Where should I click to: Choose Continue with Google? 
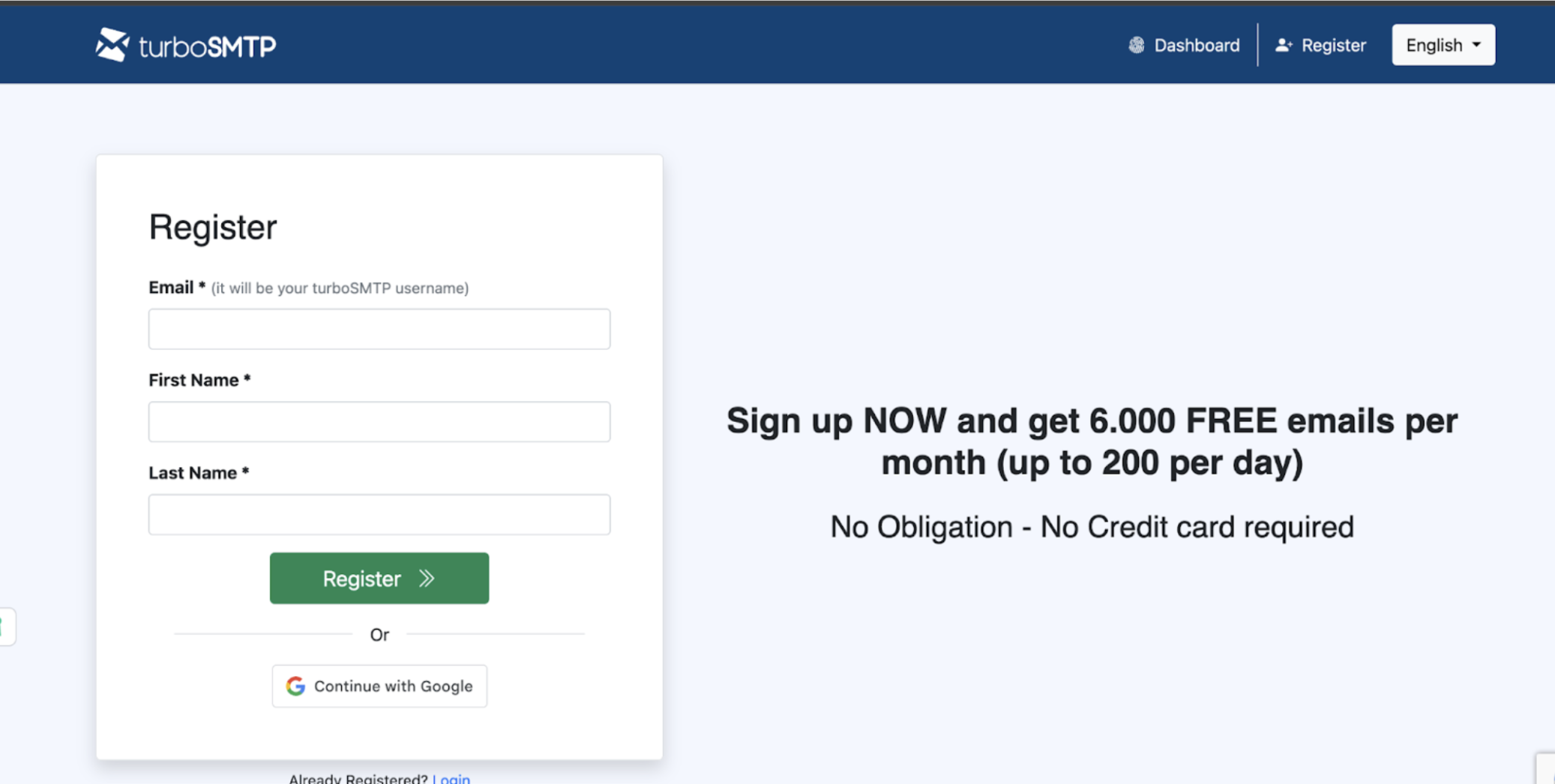tap(379, 686)
